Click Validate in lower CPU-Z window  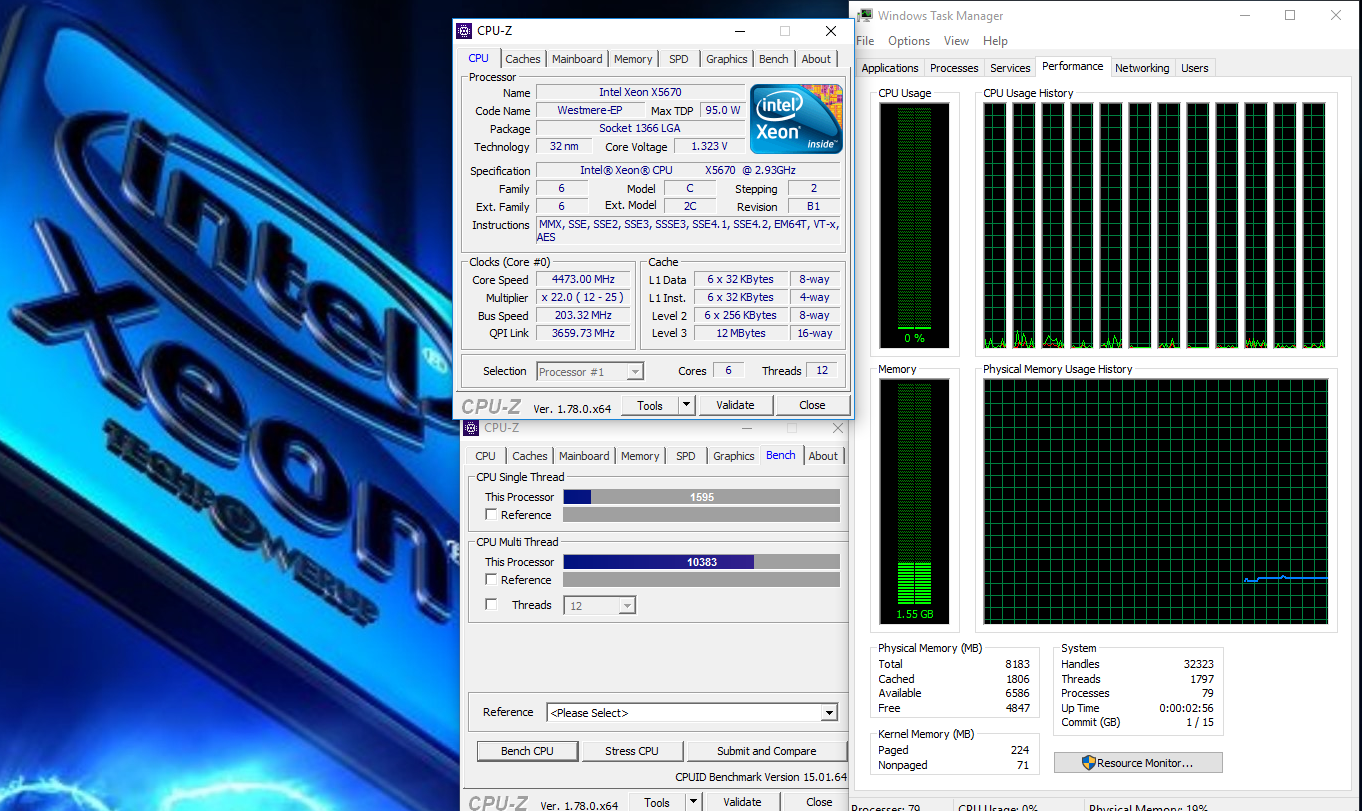[x=742, y=802]
